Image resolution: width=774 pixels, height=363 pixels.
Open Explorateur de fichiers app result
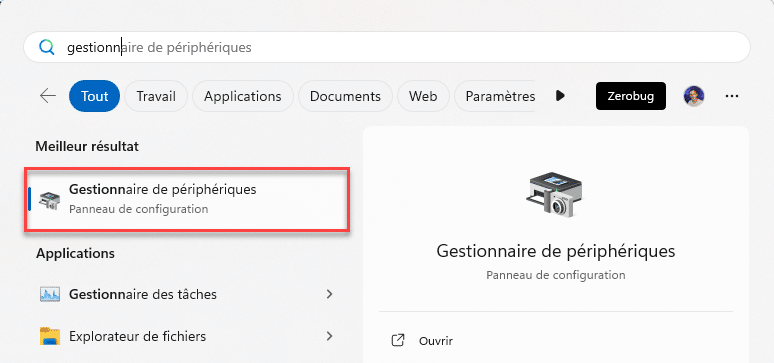pos(188,337)
